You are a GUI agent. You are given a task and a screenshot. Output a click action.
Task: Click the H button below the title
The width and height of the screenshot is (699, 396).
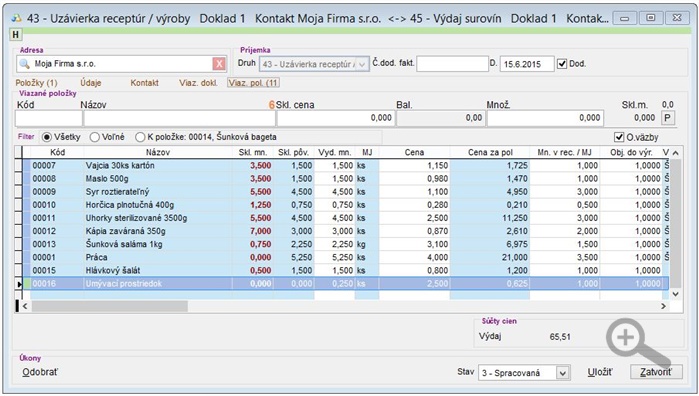[x=16, y=34]
